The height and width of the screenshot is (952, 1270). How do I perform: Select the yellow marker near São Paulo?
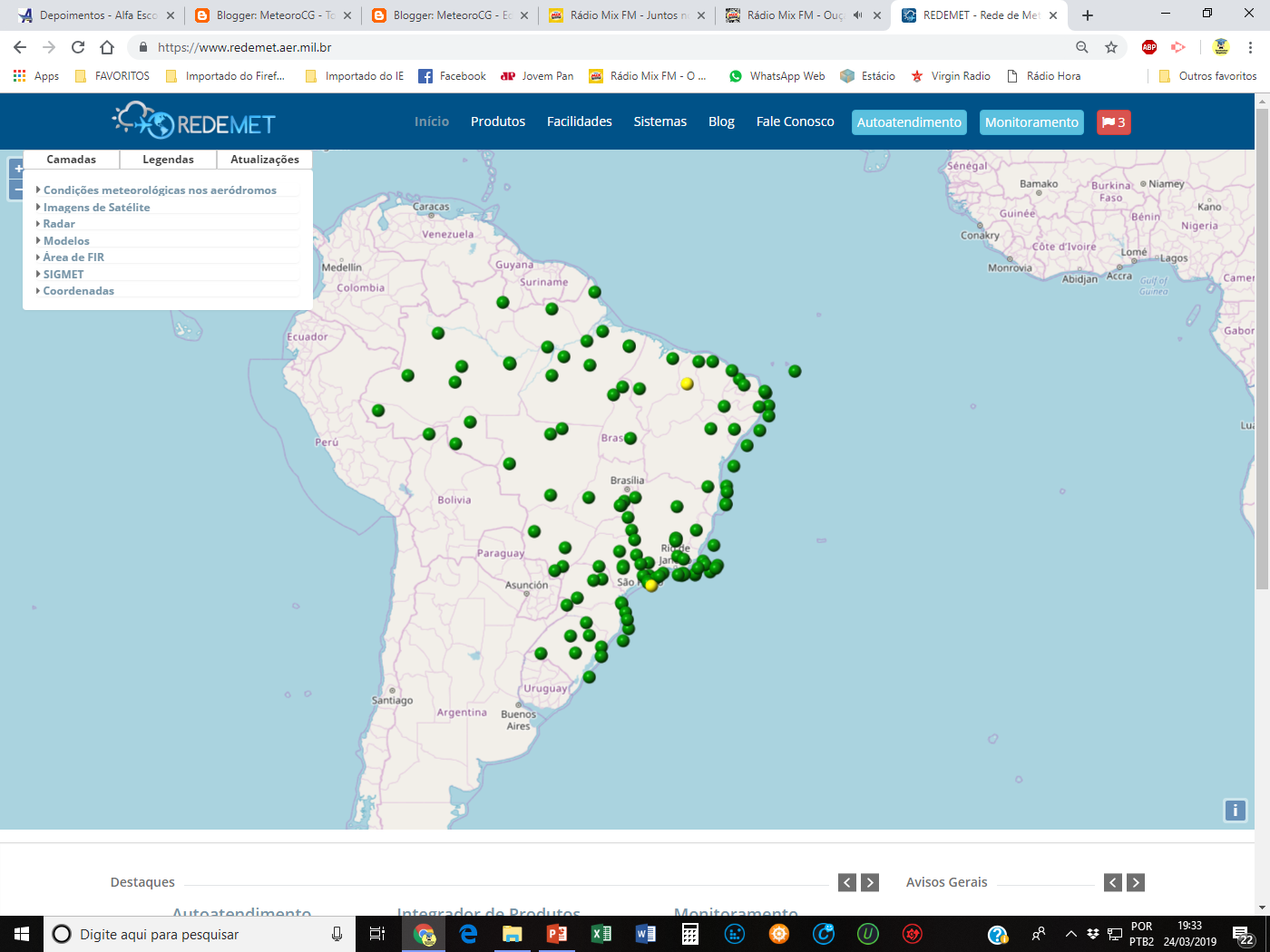651,585
